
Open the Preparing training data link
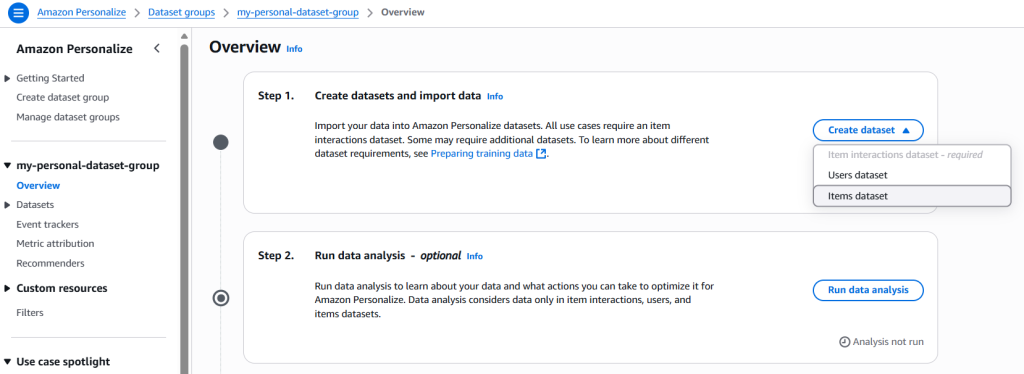point(481,155)
